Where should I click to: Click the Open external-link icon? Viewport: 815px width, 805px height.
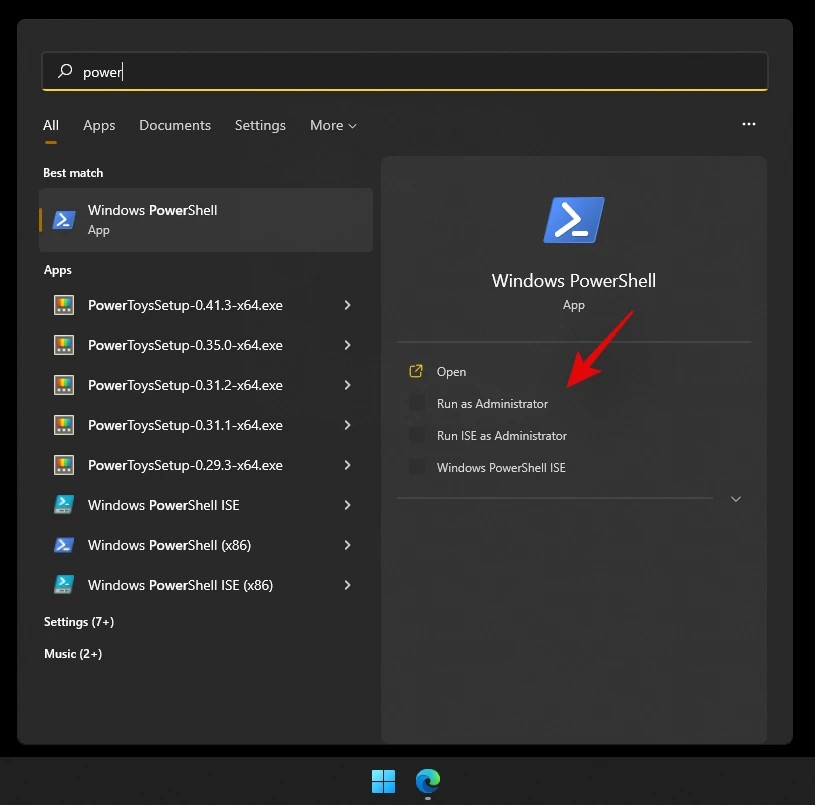click(x=416, y=371)
